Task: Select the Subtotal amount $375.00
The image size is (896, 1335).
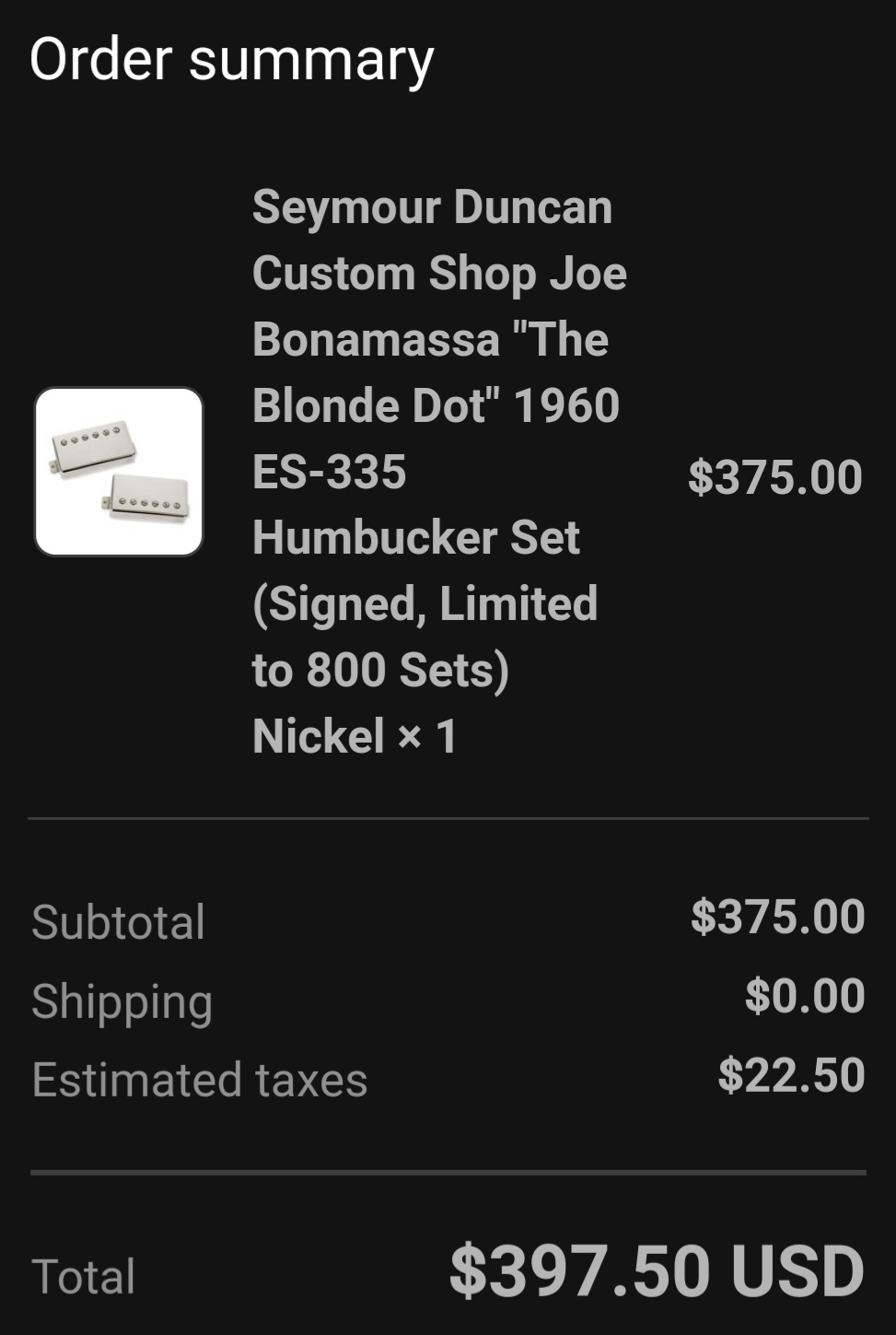Action: coord(778,917)
